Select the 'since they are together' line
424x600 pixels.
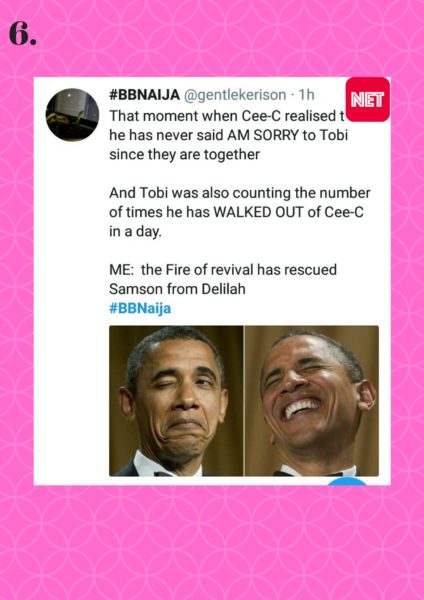click(184, 155)
